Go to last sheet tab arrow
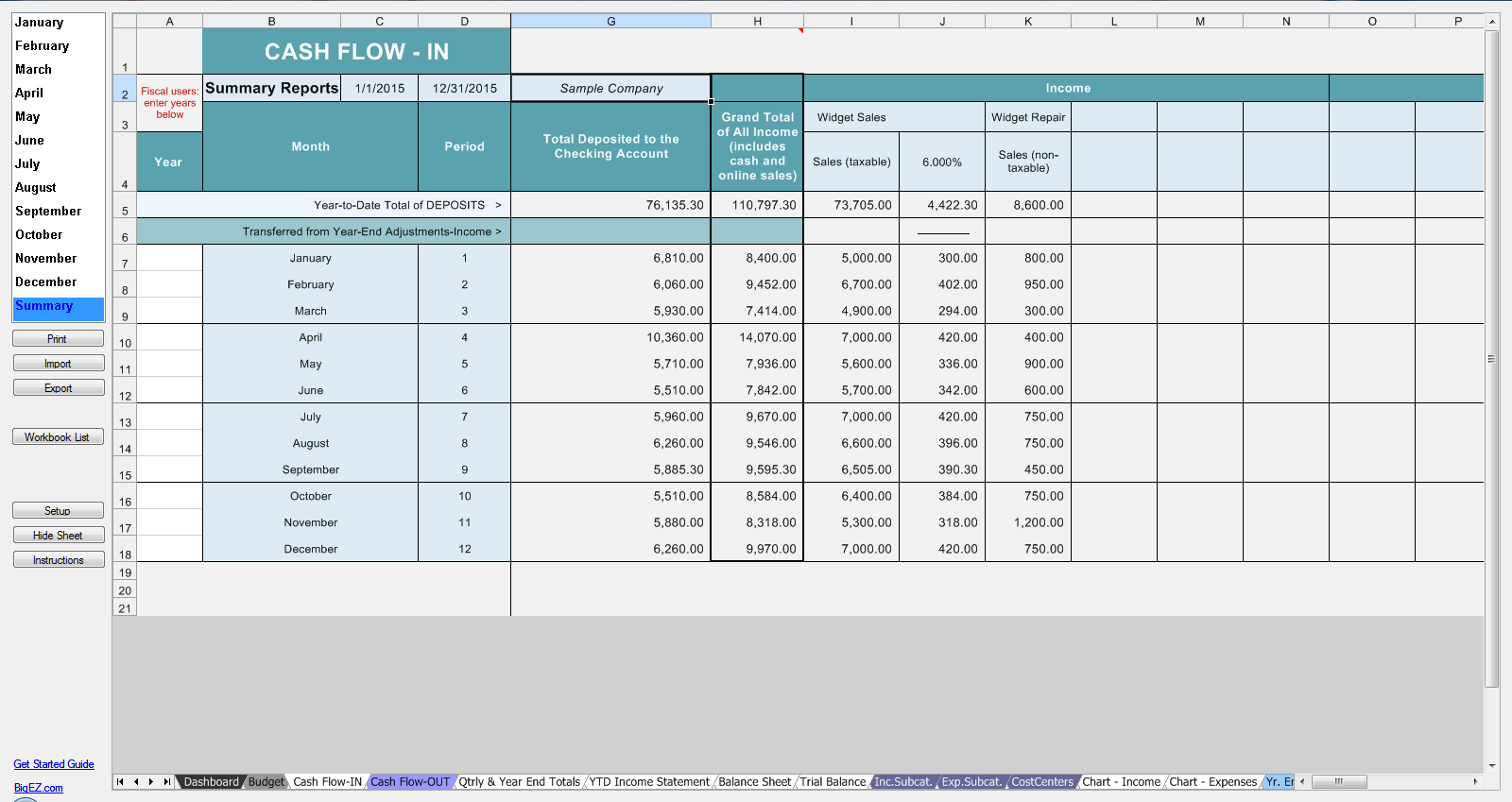Image resolution: width=1512 pixels, height=802 pixels. (x=167, y=781)
